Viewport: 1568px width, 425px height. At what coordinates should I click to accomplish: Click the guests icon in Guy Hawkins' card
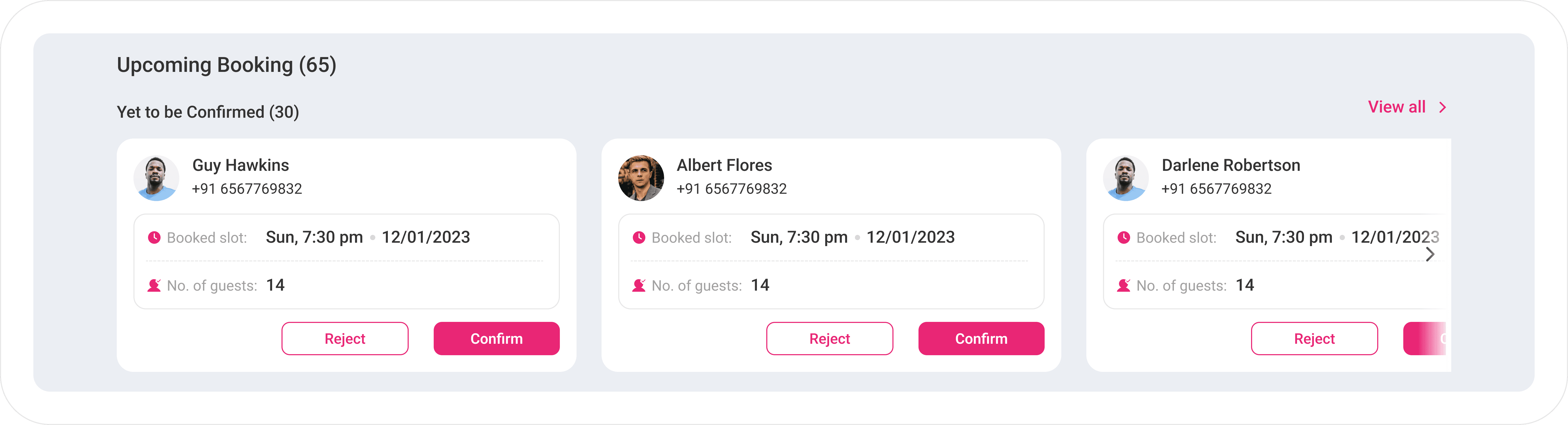coord(154,285)
